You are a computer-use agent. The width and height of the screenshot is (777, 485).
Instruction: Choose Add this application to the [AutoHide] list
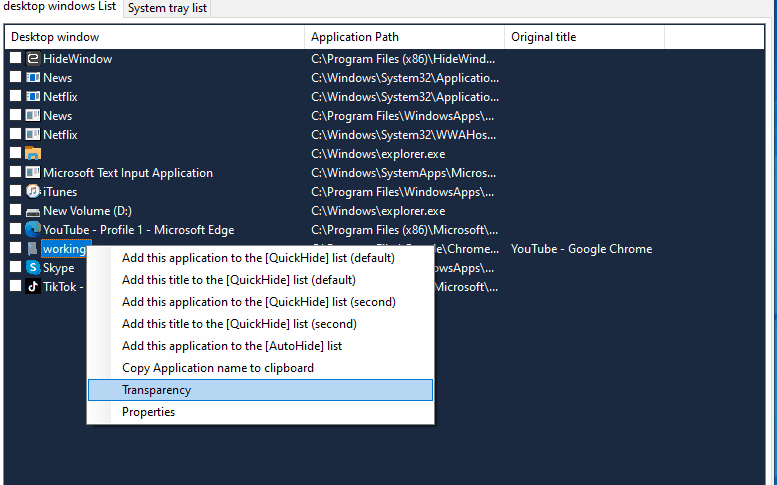260,346
